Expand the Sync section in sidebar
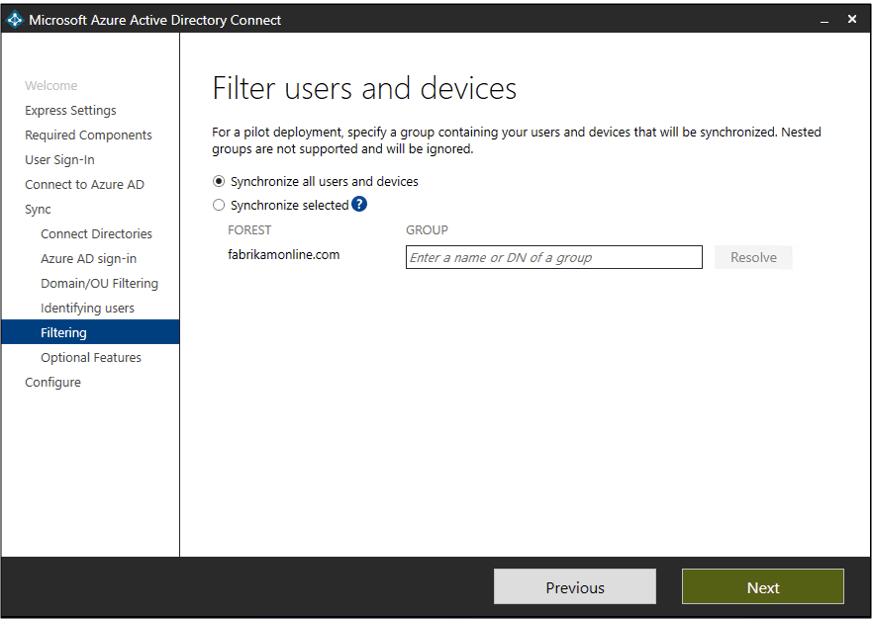This screenshot has height=622, width=875. (x=38, y=210)
